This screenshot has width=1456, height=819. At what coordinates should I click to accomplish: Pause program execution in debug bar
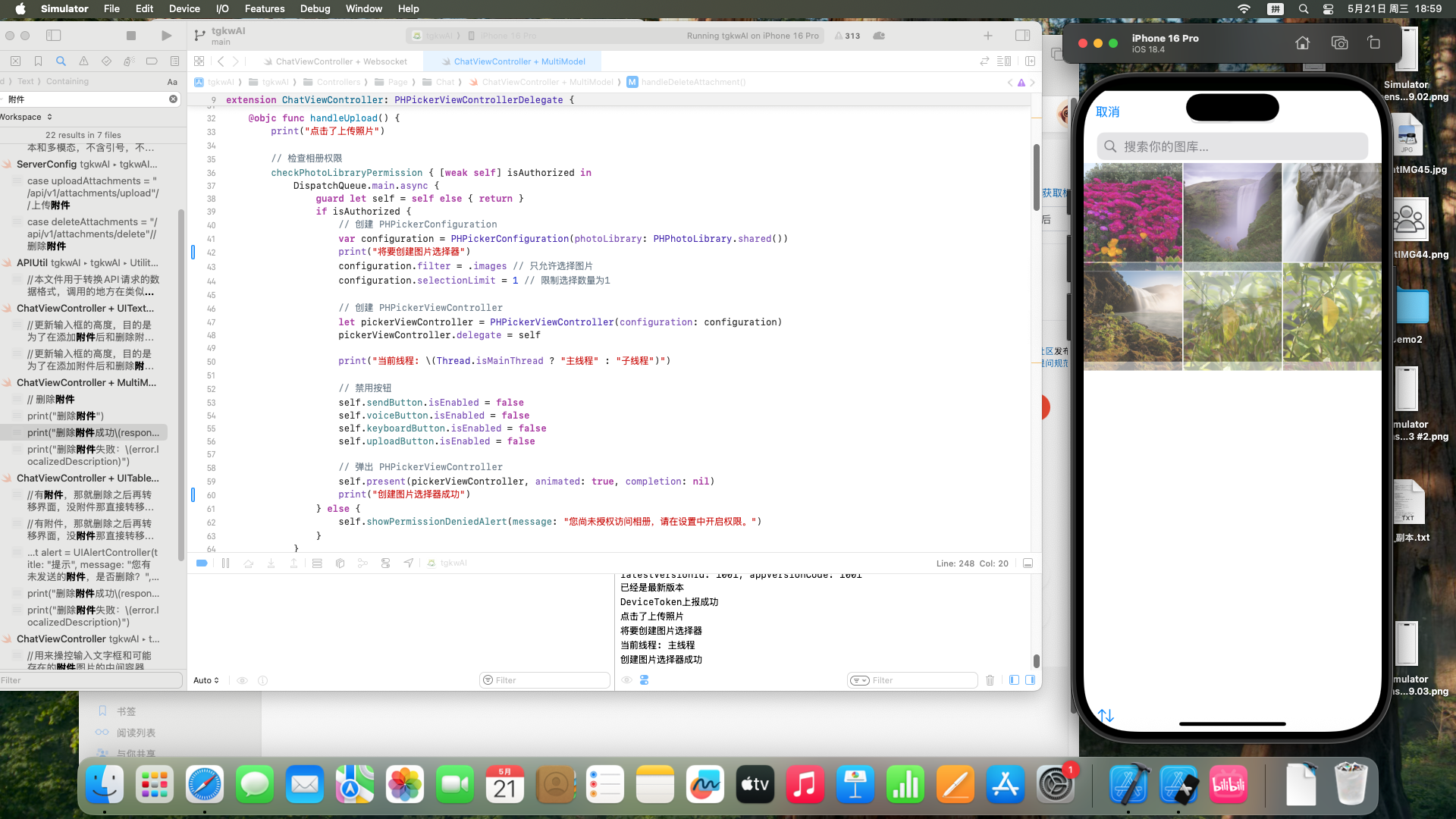(225, 563)
